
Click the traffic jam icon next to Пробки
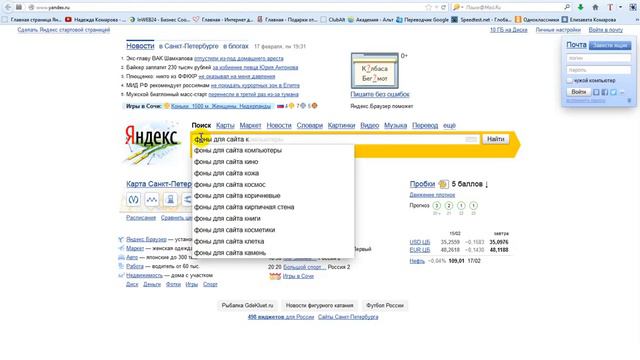tap(443, 184)
